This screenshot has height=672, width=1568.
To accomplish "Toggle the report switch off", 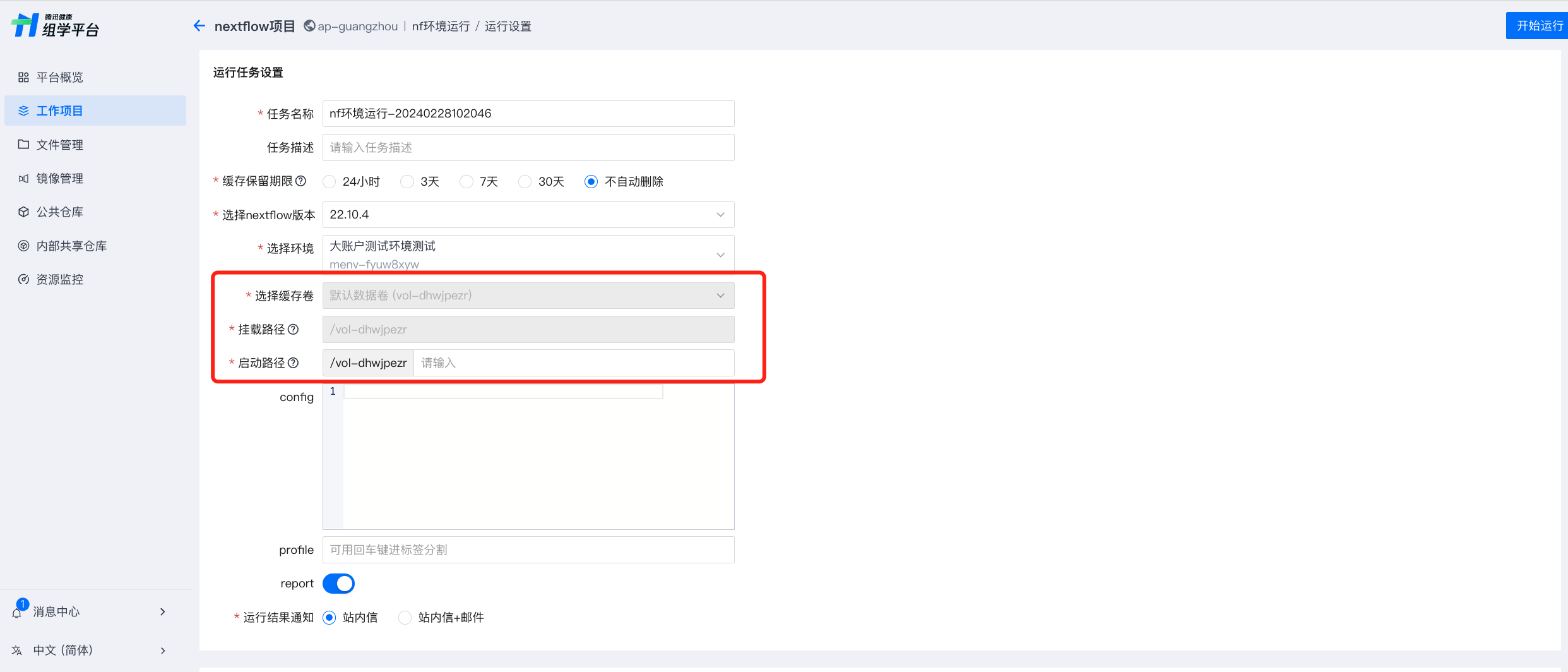I will coord(338,584).
